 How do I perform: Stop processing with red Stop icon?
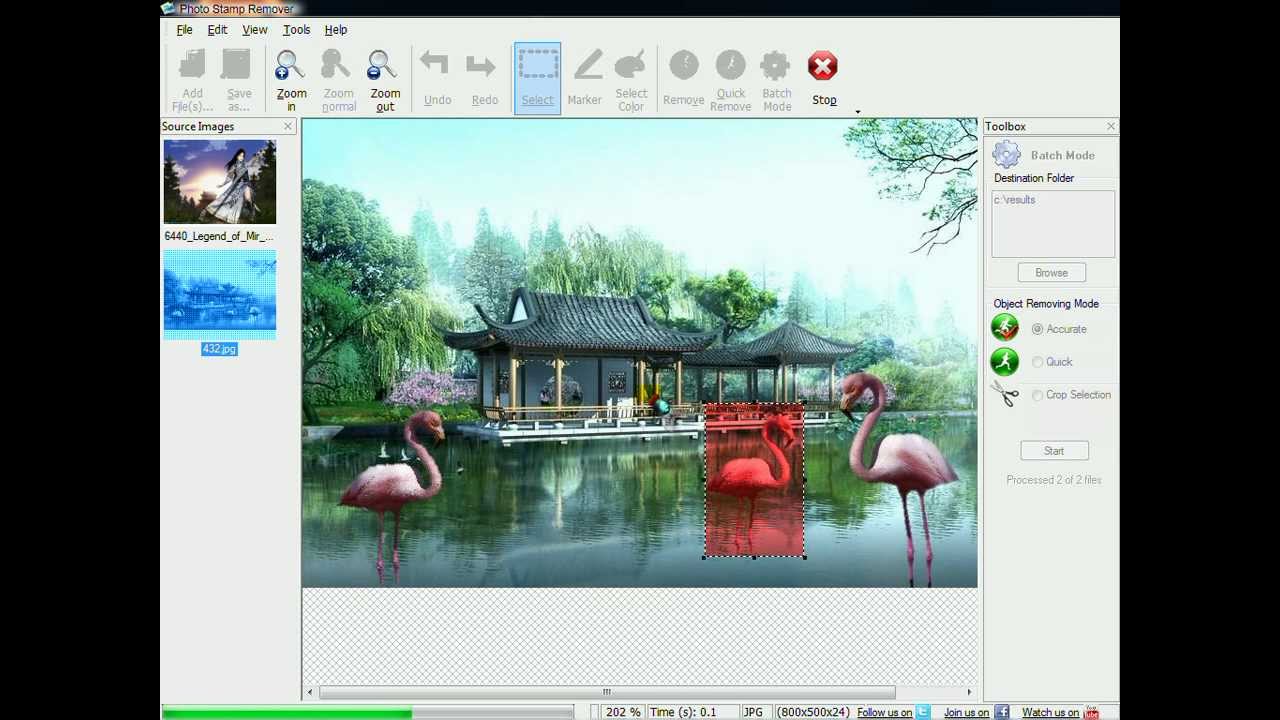[823, 66]
